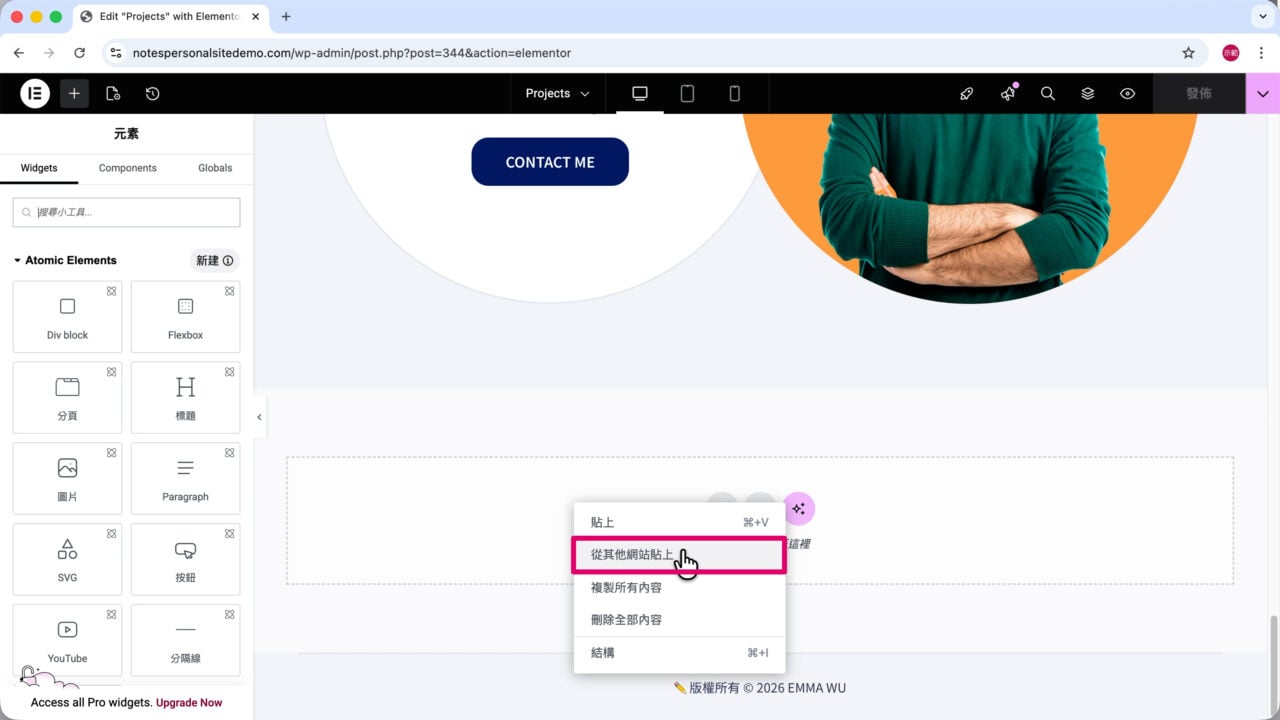Viewport: 1280px width, 720px height.
Task: Click the CONTACT ME button
Action: click(550, 162)
